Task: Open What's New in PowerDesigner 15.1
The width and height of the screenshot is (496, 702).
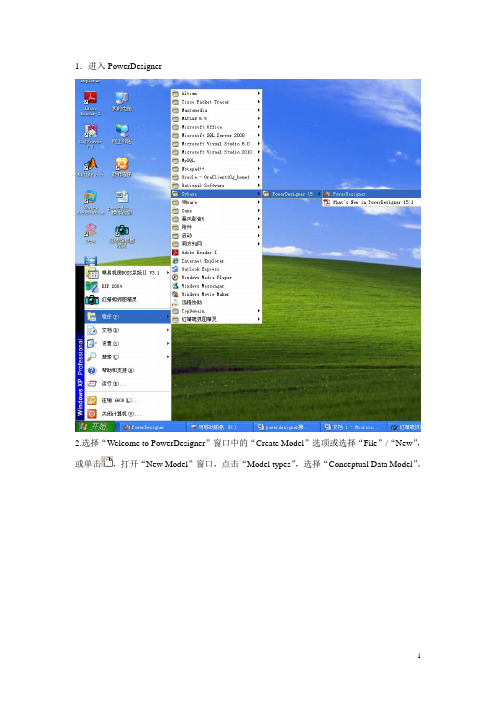Action: [372, 202]
